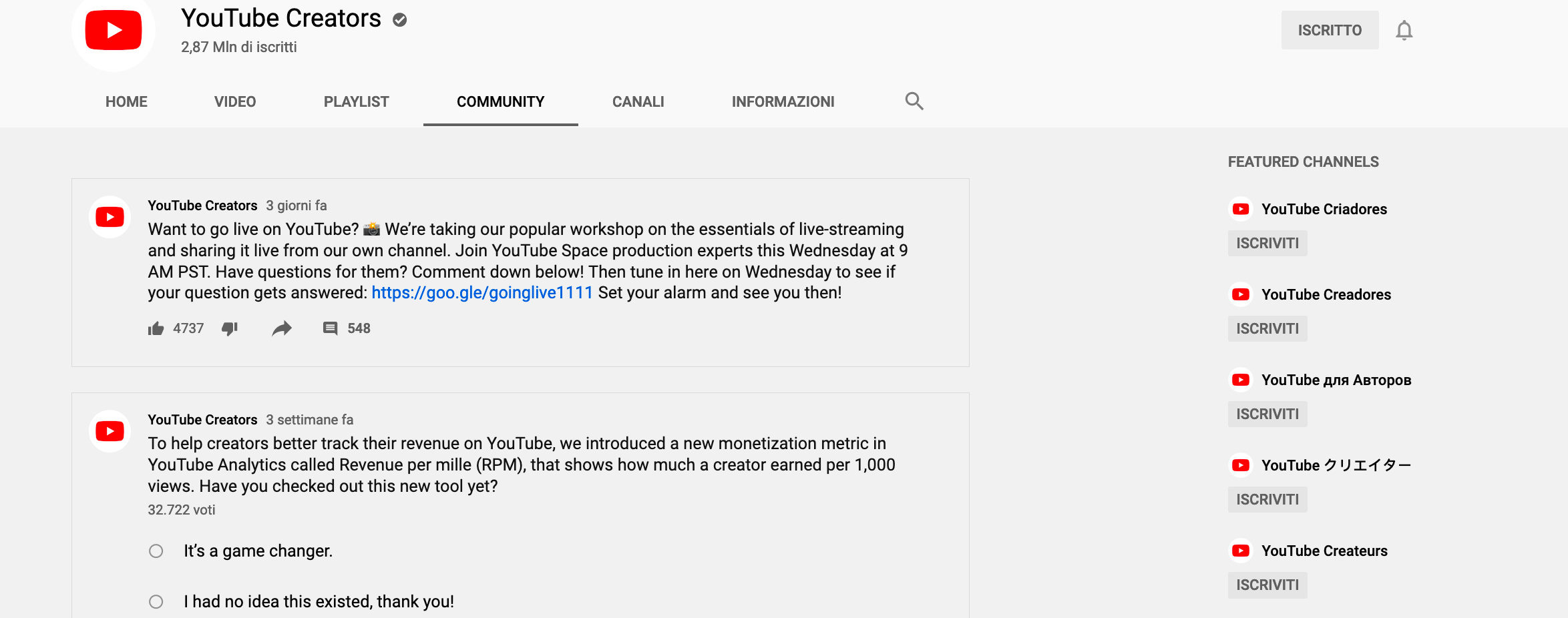This screenshot has width=1568, height=618.
Task: Select the COMMUNITY tab
Action: coord(500,101)
